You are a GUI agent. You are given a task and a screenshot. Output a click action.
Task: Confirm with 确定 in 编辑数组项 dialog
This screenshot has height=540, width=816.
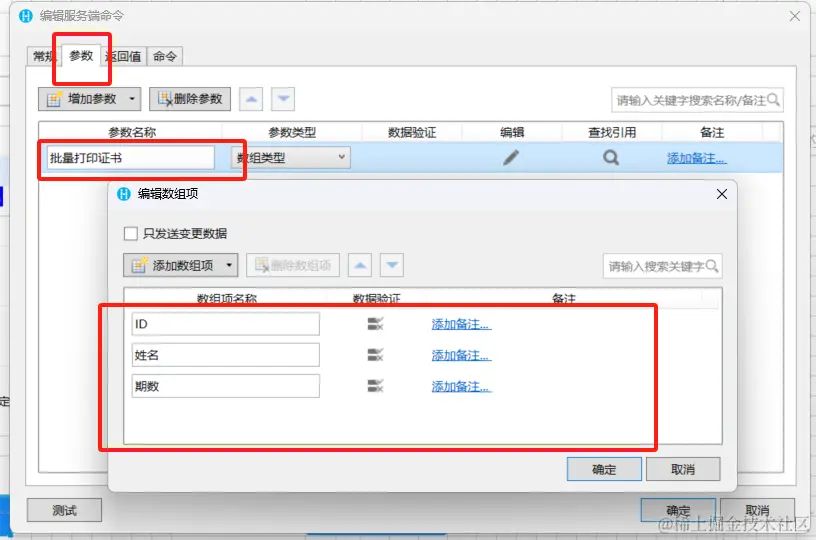point(604,469)
